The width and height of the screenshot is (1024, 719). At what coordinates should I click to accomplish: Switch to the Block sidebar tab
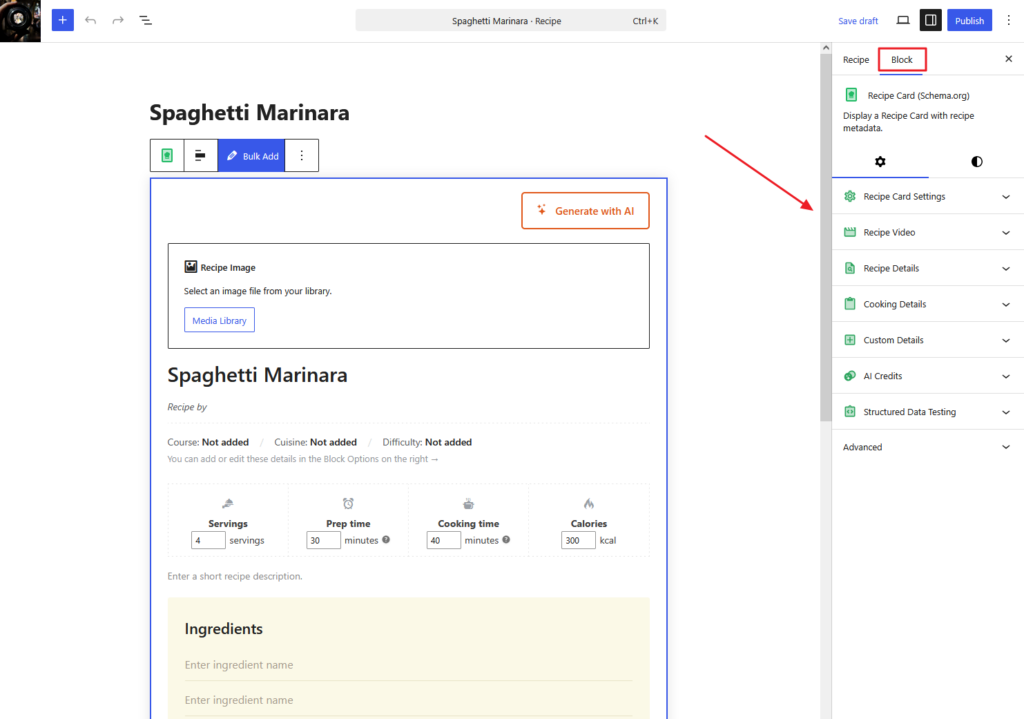click(902, 59)
